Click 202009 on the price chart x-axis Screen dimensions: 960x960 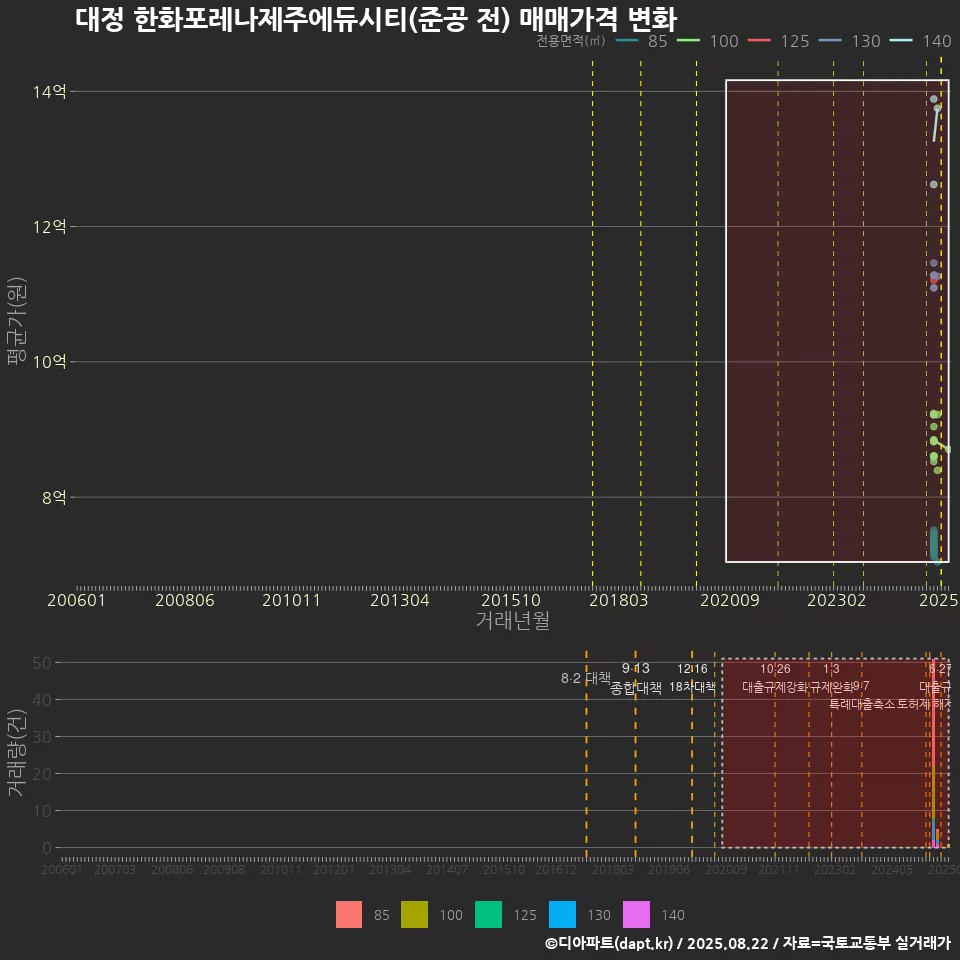point(730,600)
